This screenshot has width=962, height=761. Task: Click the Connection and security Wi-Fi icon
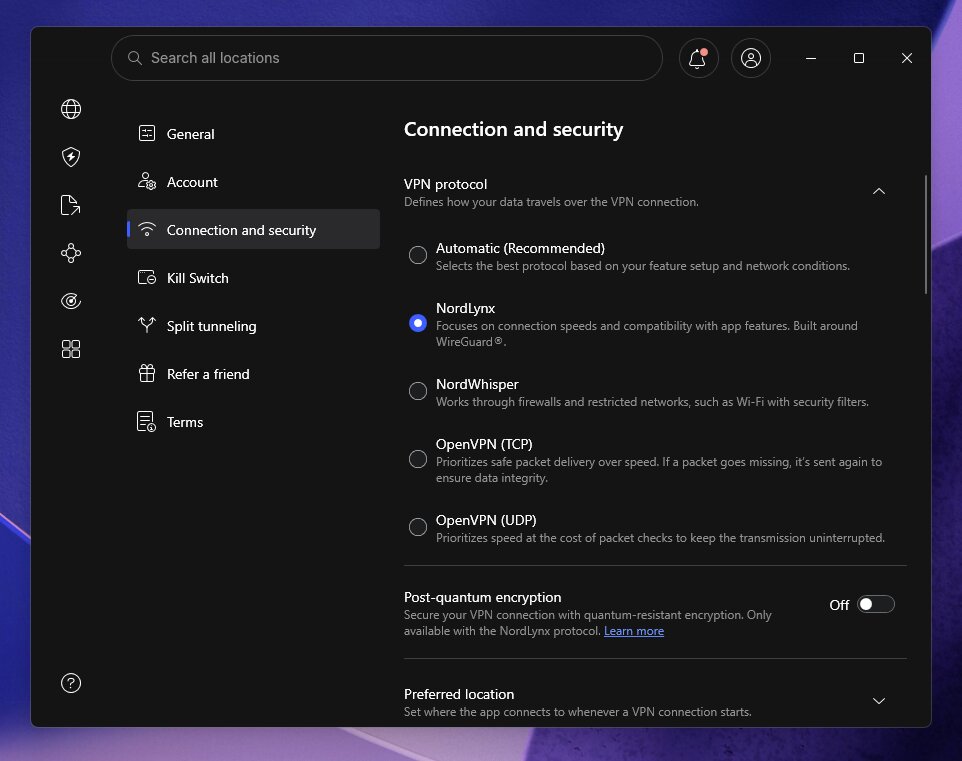pos(147,229)
